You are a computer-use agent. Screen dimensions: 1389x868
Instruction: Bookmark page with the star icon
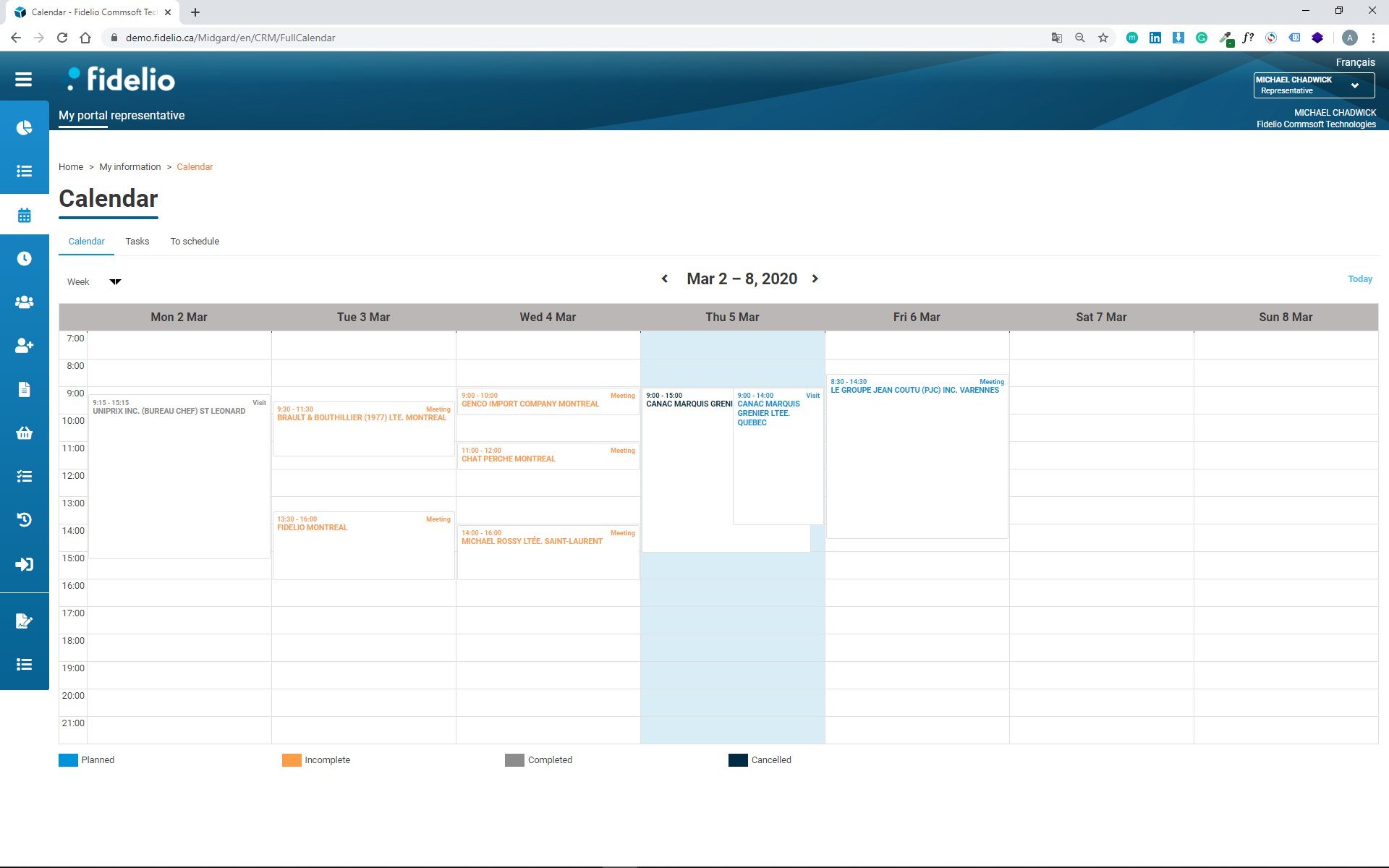(x=1103, y=38)
